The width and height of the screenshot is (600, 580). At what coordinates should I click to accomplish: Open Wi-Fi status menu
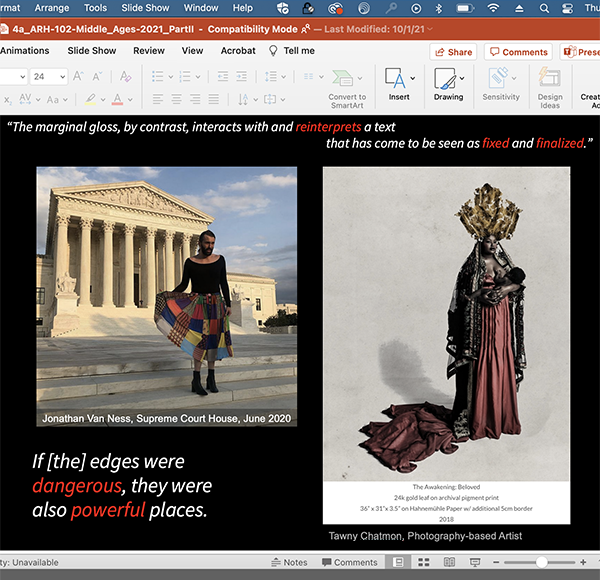[494, 8]
